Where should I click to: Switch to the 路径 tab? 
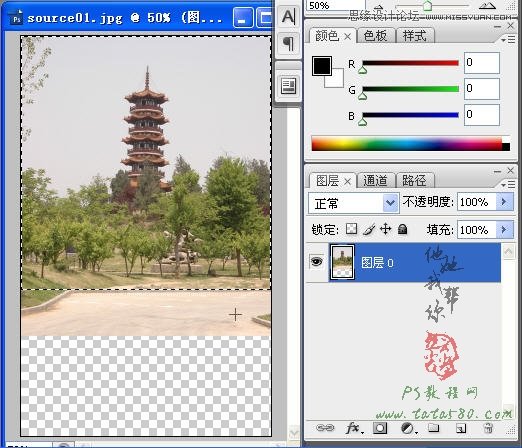pyautogui.click(x=414, y=181)
